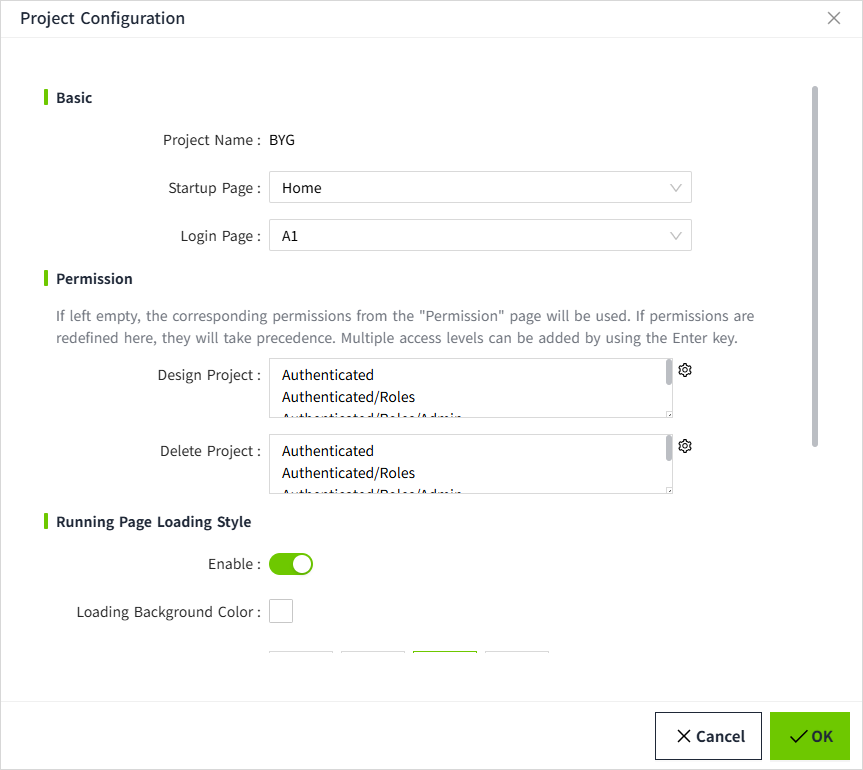
Task: Disable the Running Page Loading Style toggle
Action: click(291, 564)
